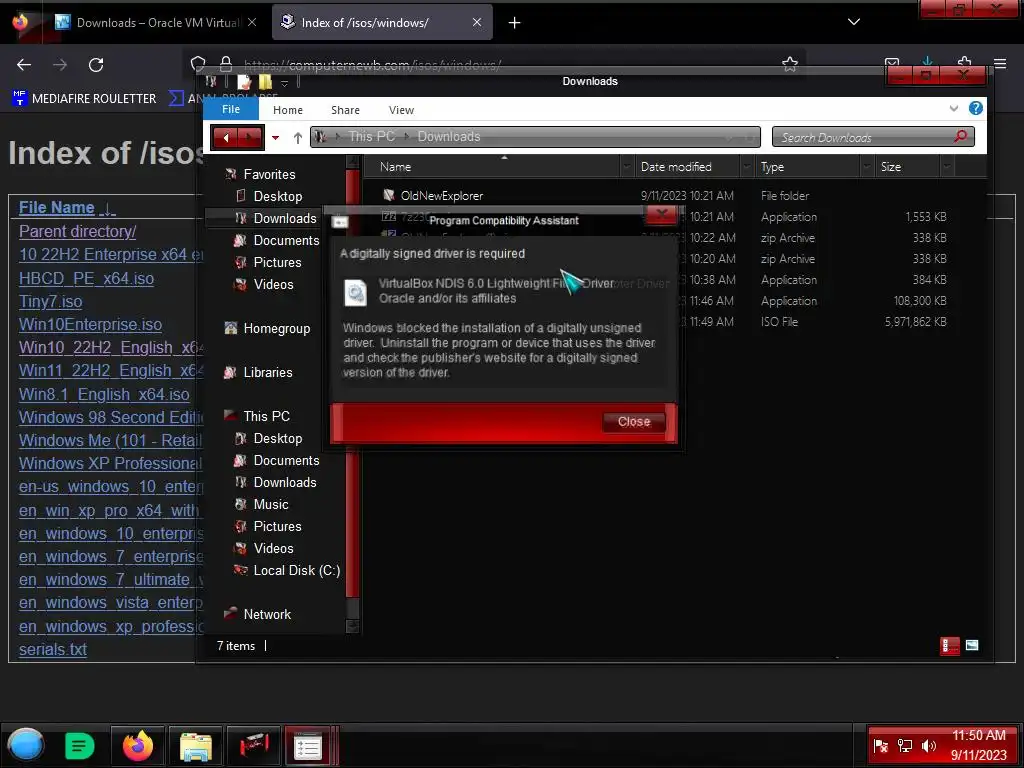
Task: Switch to Downloads – Oracle VM VirtualBox tab
Action: (x=155, y=23)
